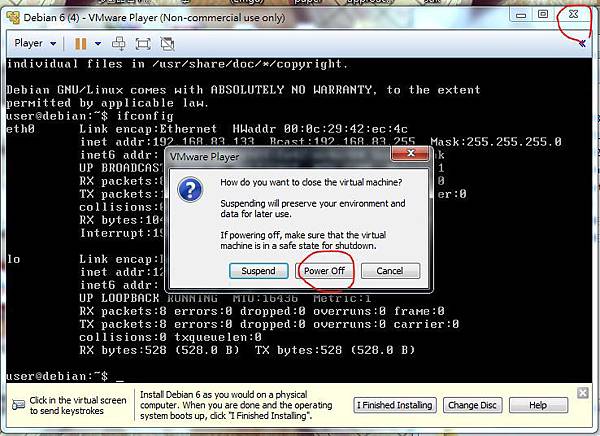
Task: Click the blue question mark icon in dialog
Action: pyautogui.click(x=190, y=189)
